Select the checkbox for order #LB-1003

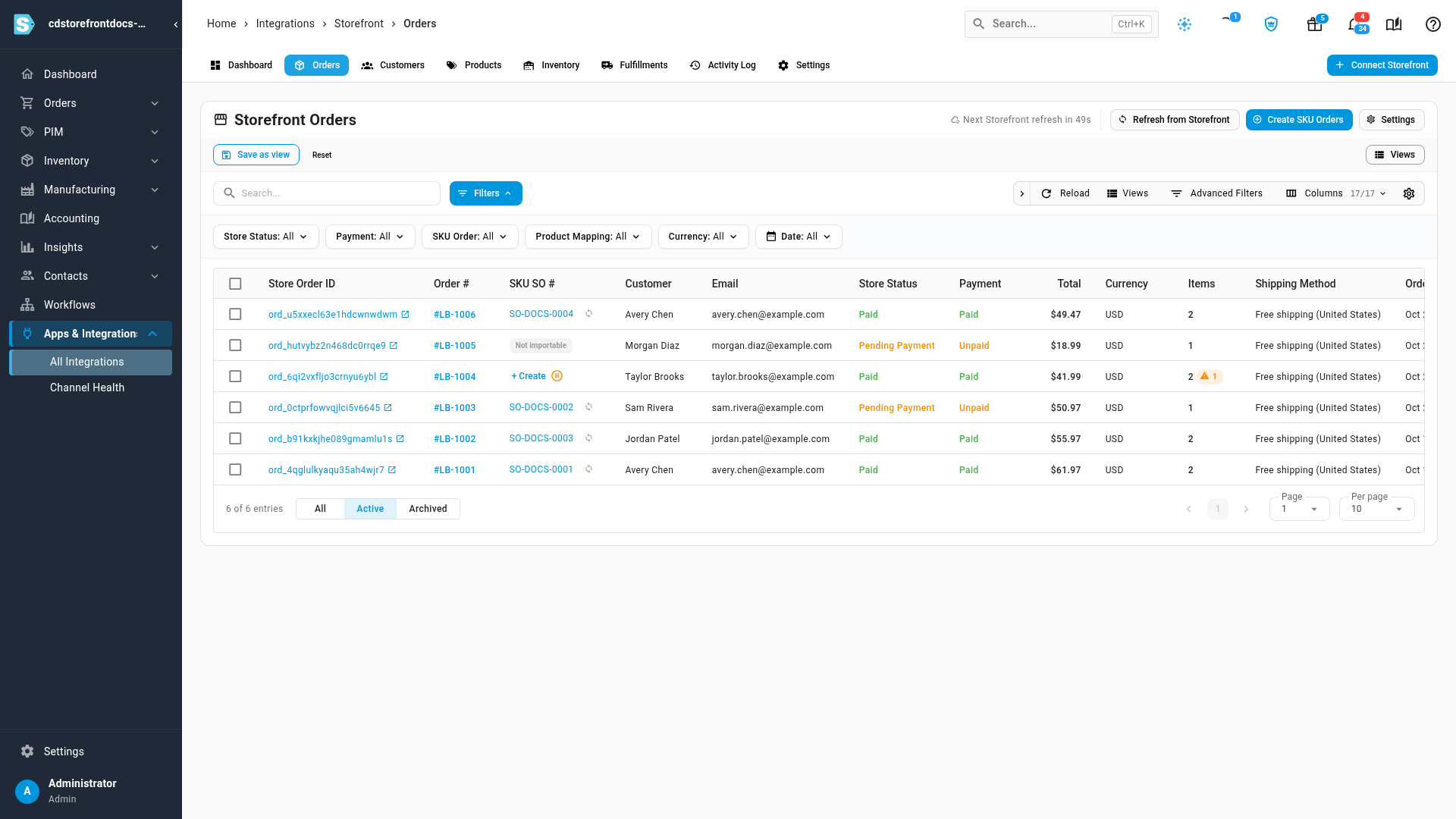(x=235, y=407)
